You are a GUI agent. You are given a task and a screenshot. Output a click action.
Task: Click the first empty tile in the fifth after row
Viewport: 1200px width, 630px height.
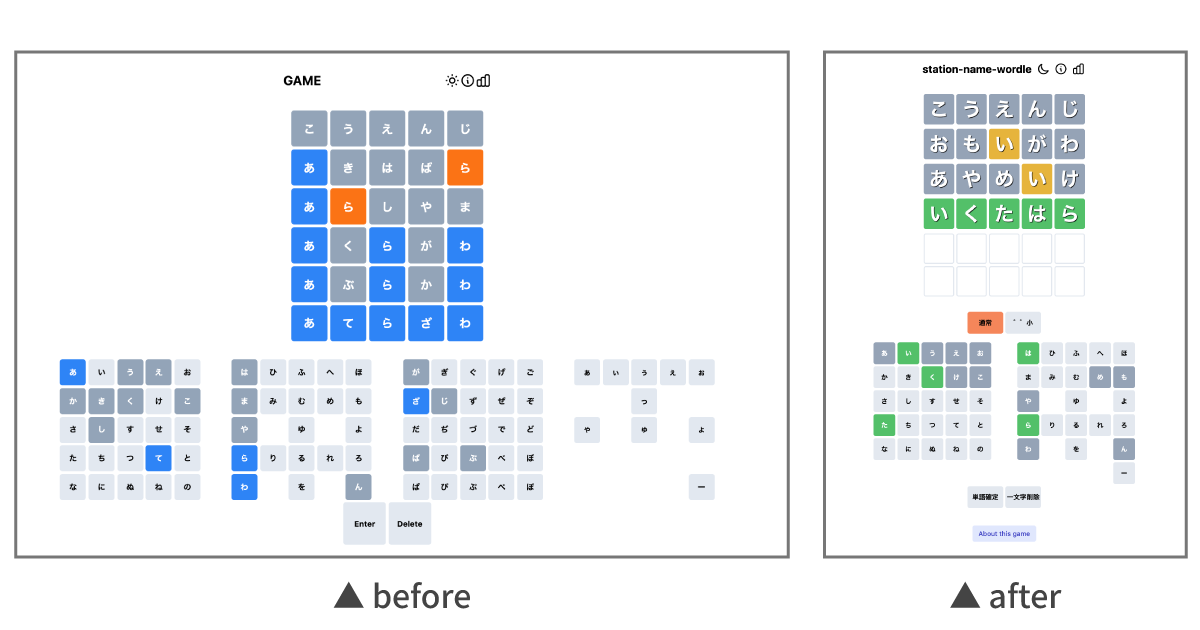[x=939, y=248]
